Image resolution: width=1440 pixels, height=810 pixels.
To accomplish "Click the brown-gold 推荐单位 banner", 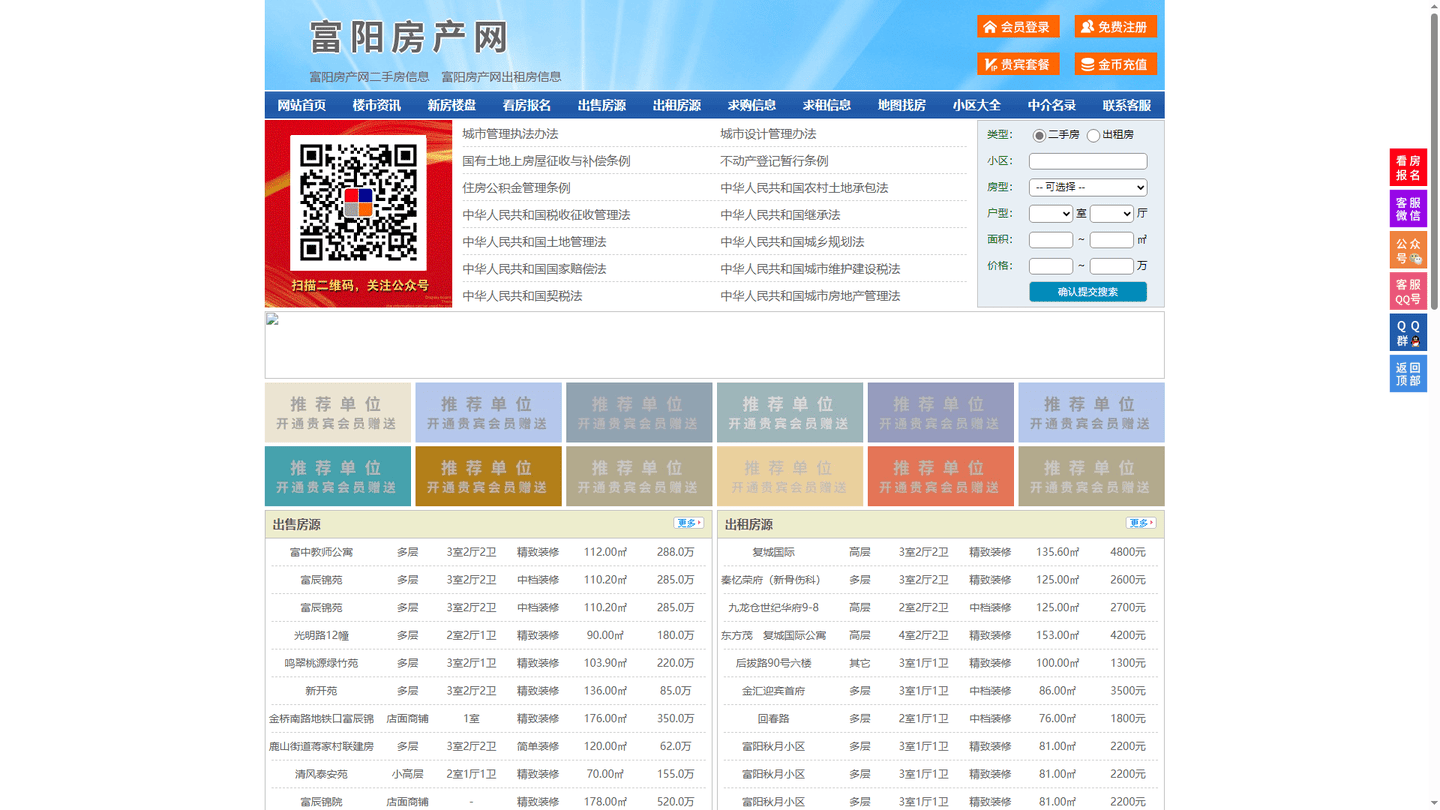I will (488, 476).
